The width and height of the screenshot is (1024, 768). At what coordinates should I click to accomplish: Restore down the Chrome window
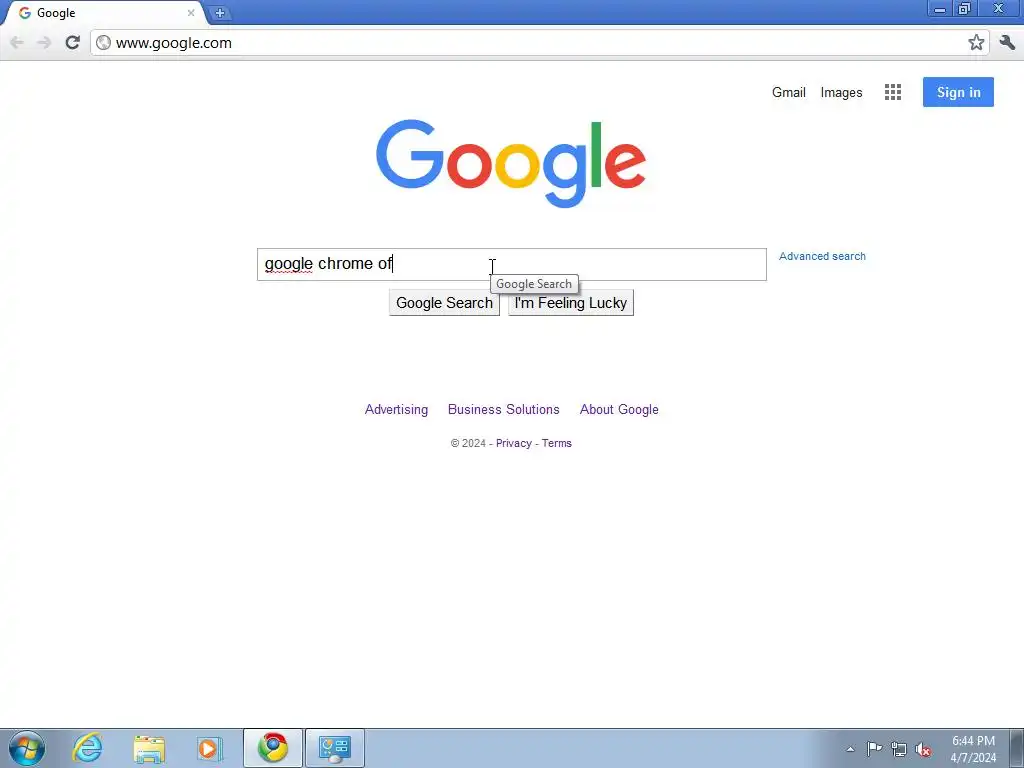(x=964, y=9)
